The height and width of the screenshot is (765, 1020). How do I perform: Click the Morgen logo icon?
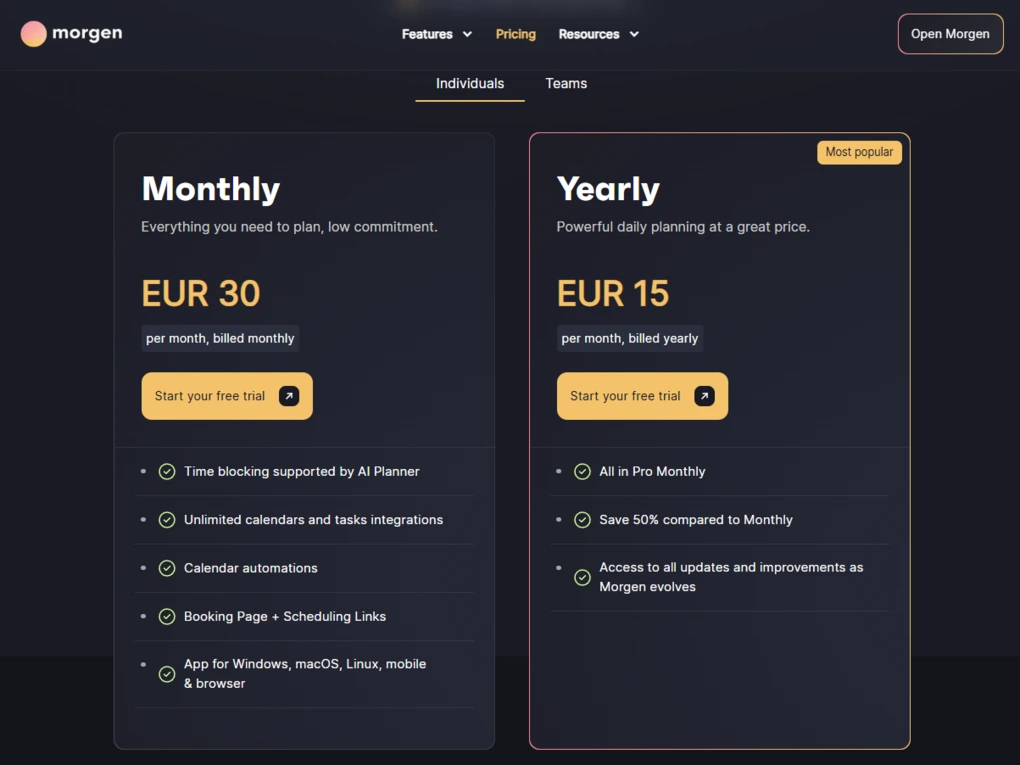pyautogui.click(x=34, y=33)
